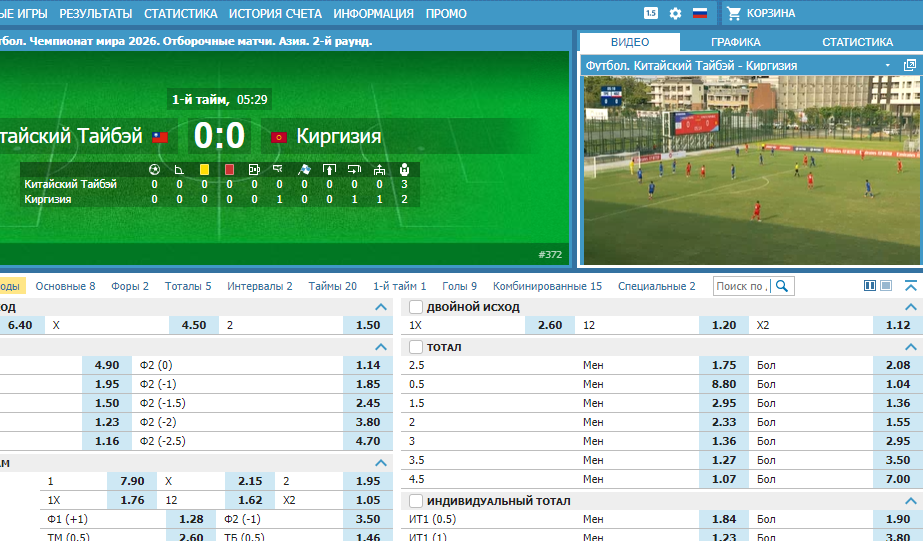Tick the Тотал market checkbox
The width and height of the screenshot is (923, 541).
coord(416,347)
